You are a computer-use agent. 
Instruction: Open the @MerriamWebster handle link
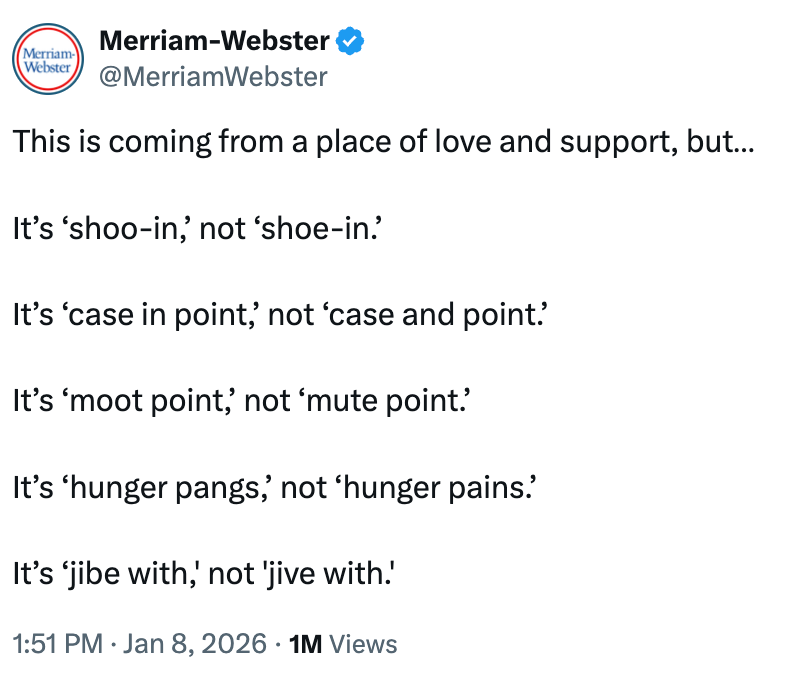tap(213, 76)
